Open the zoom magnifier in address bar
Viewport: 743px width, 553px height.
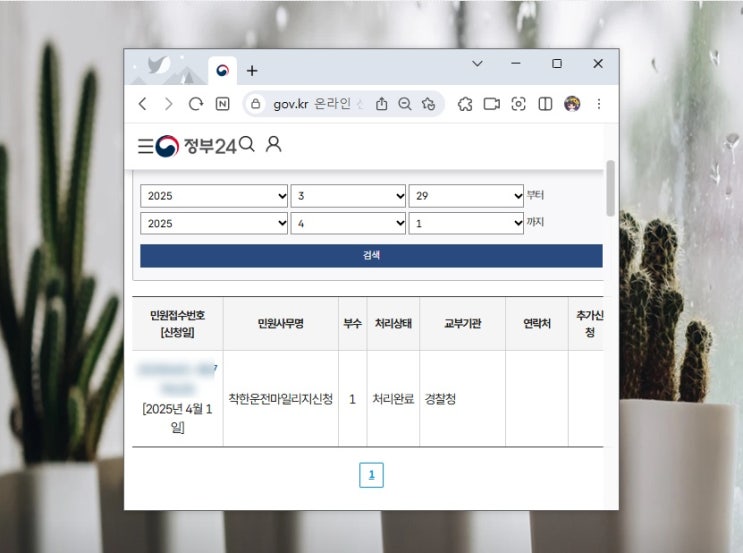point(405,104)
